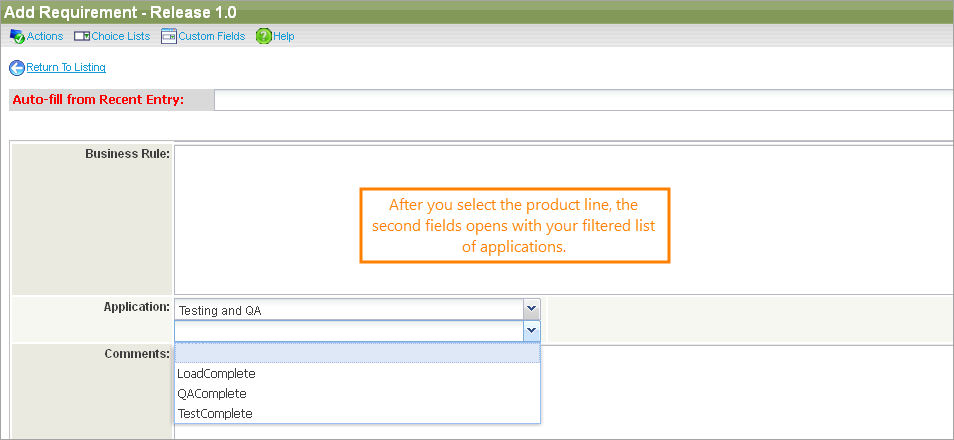954x440 pixels.
Task: Choose QAComplete from the dropdown list
Action: point(212,393)
